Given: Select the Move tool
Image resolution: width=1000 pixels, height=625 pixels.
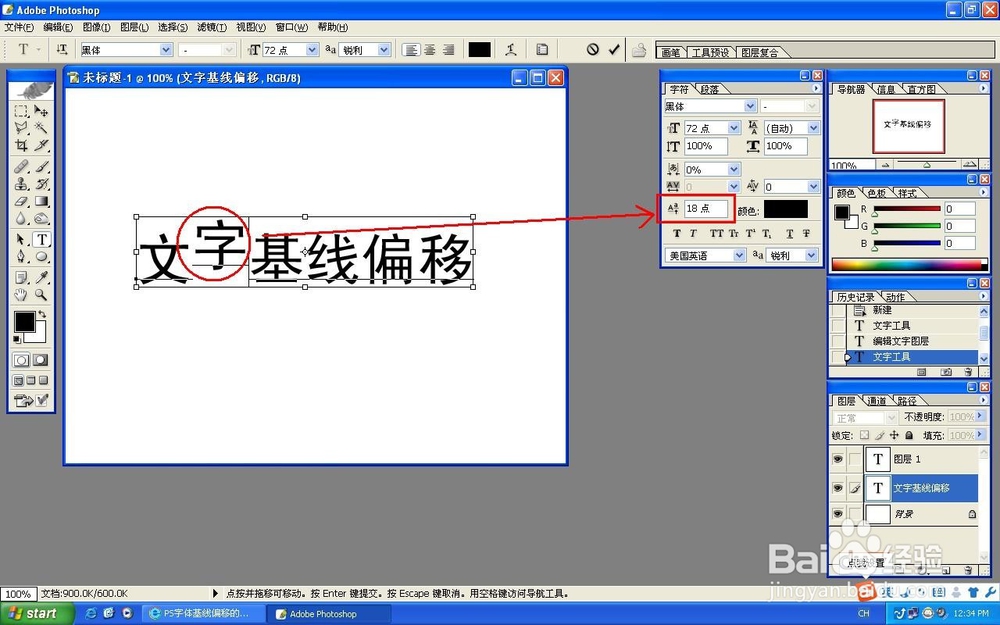Looking at the screenshot, I should click(41, 111).
